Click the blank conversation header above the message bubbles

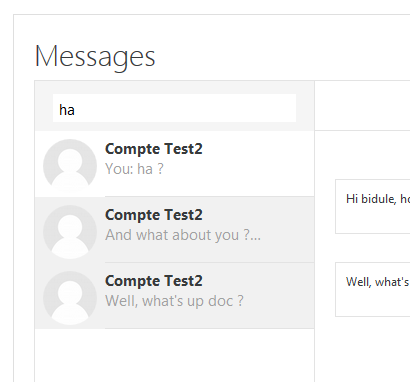click(362, 105)
